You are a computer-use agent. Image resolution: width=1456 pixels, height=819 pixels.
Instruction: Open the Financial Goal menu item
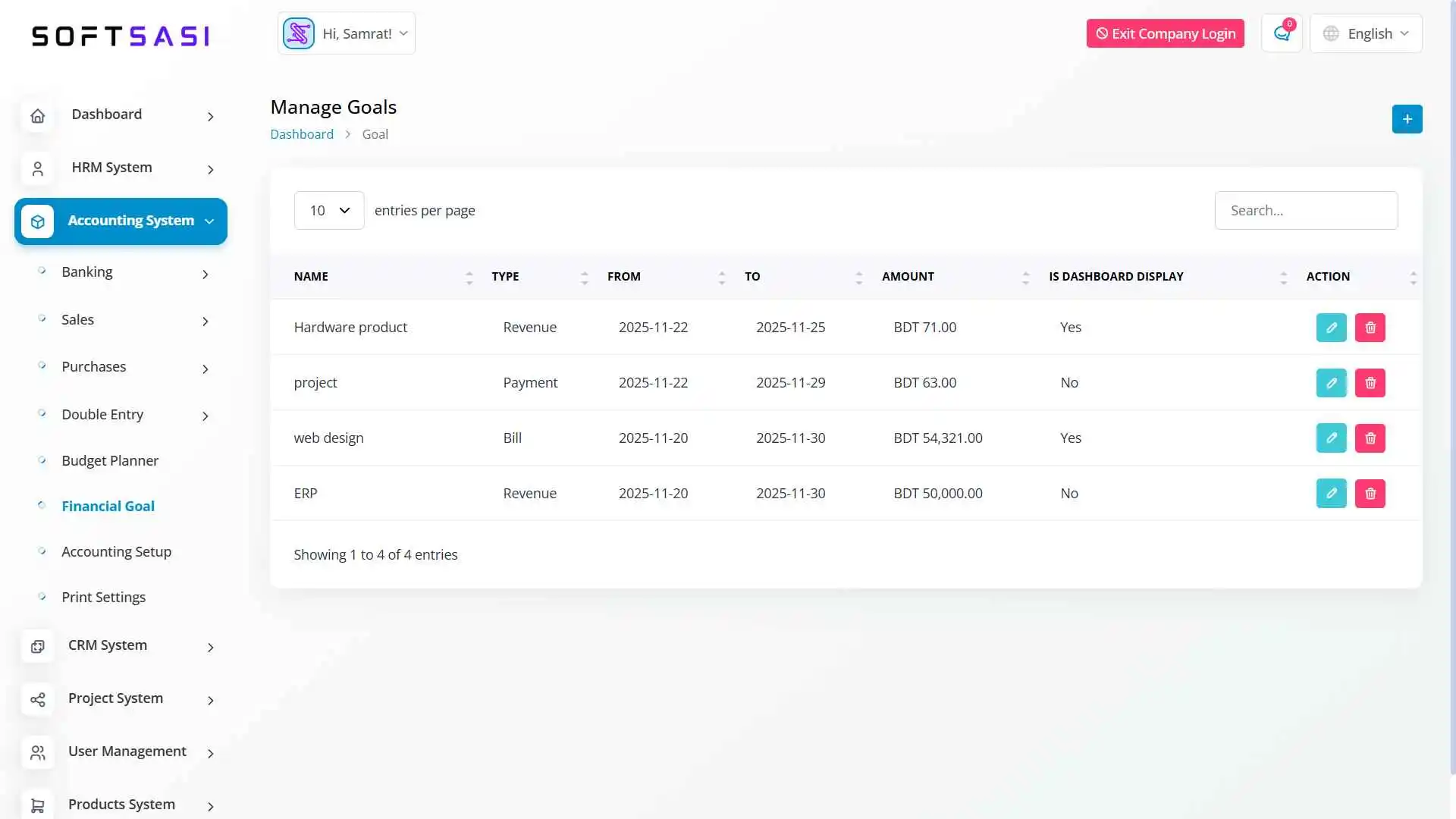pyautogui.click(x=108, y=507)
